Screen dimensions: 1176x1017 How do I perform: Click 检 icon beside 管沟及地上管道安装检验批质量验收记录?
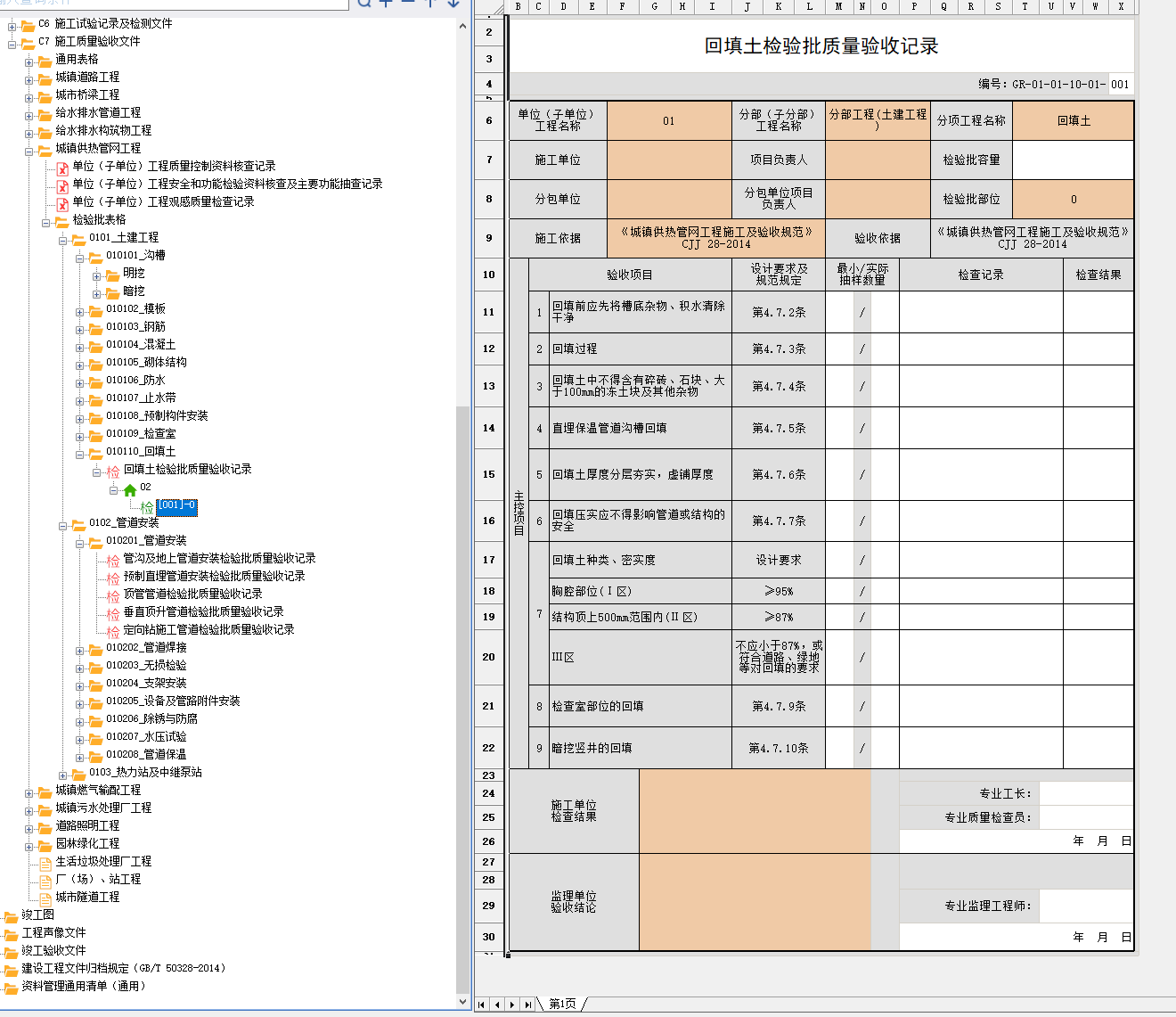tap(113, 560)
